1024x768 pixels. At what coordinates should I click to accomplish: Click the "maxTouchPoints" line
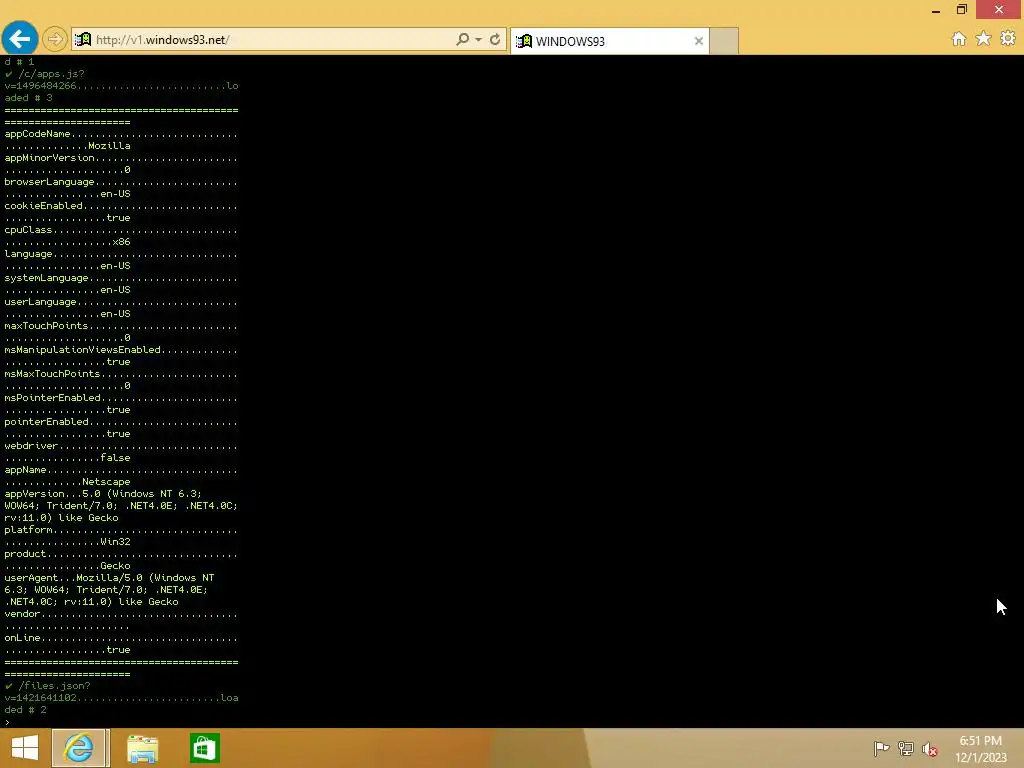[121, 326]
